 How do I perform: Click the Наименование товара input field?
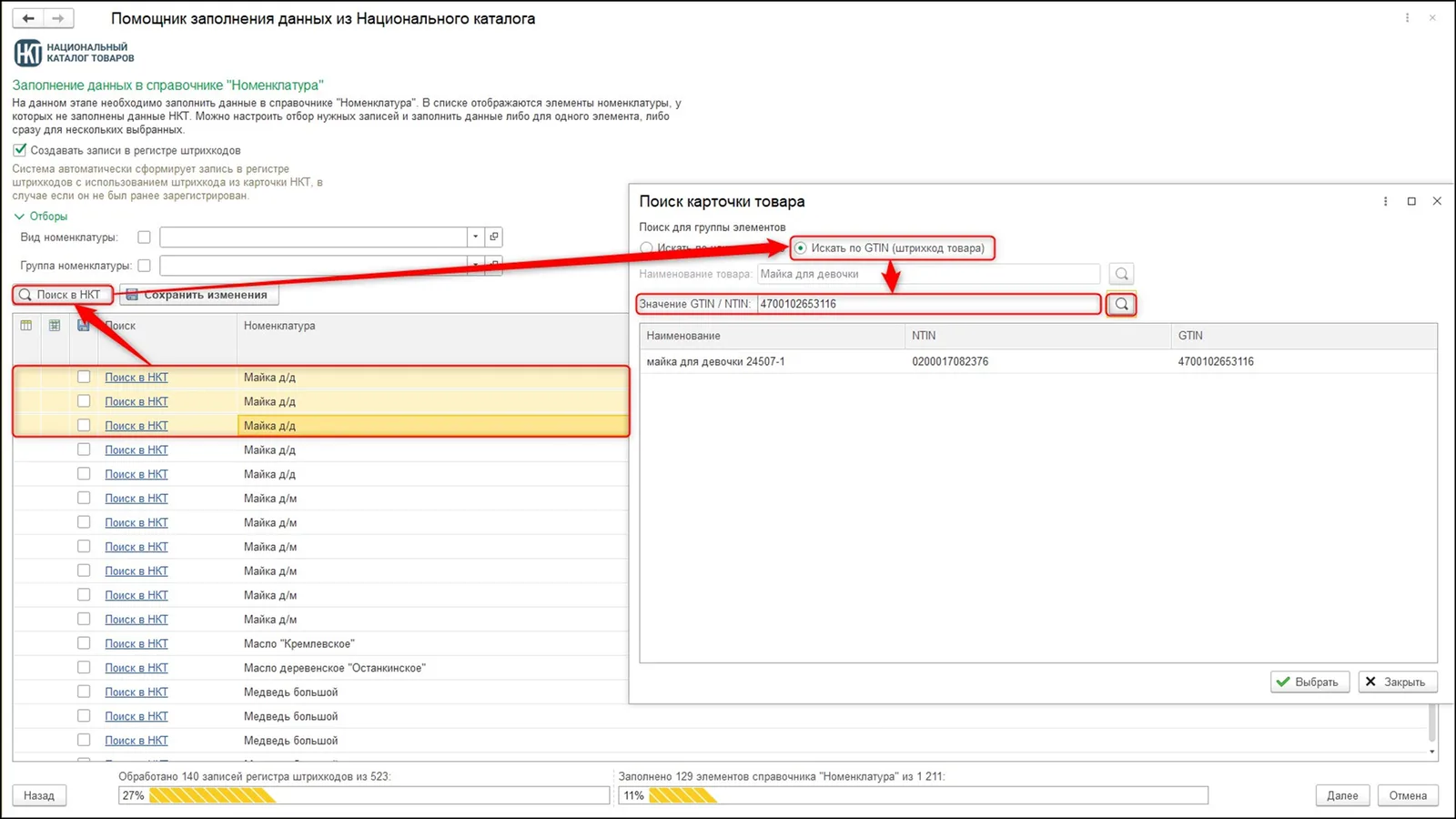click(928, 274)
